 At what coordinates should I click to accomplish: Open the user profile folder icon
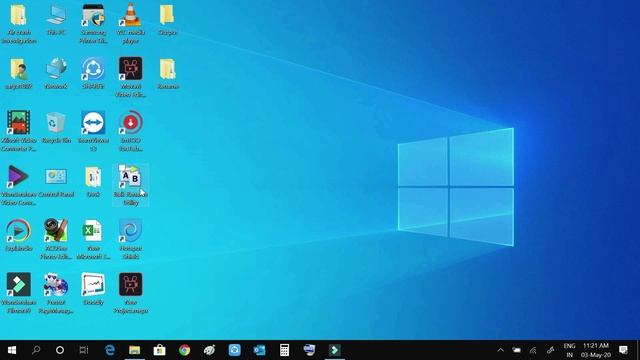coord(18,74)
